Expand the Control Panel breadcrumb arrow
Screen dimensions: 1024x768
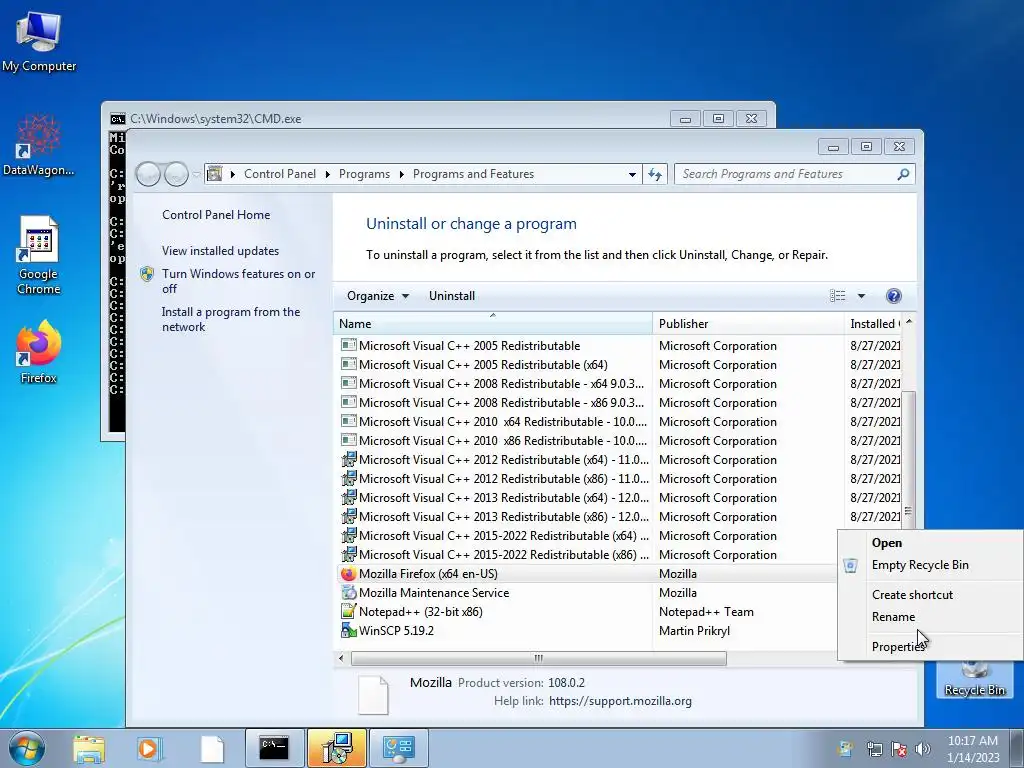tap(232, 174)
